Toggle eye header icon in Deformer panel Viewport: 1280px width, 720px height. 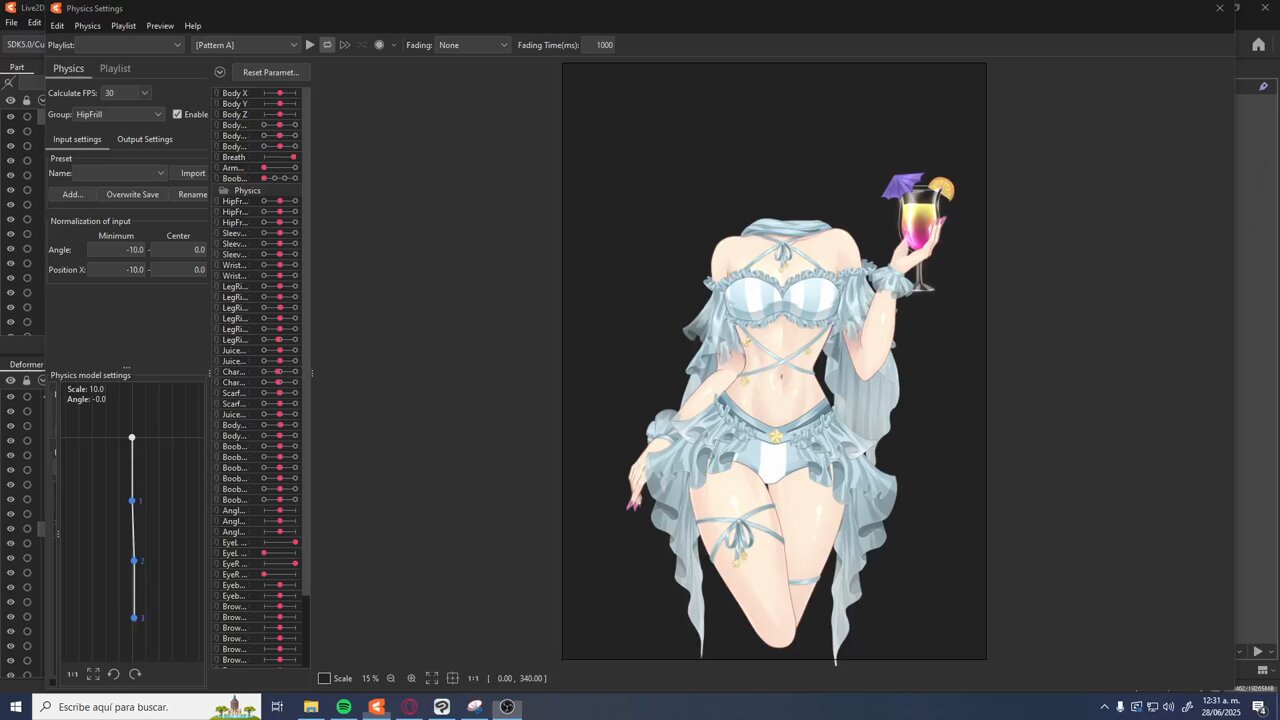point(10,380)
